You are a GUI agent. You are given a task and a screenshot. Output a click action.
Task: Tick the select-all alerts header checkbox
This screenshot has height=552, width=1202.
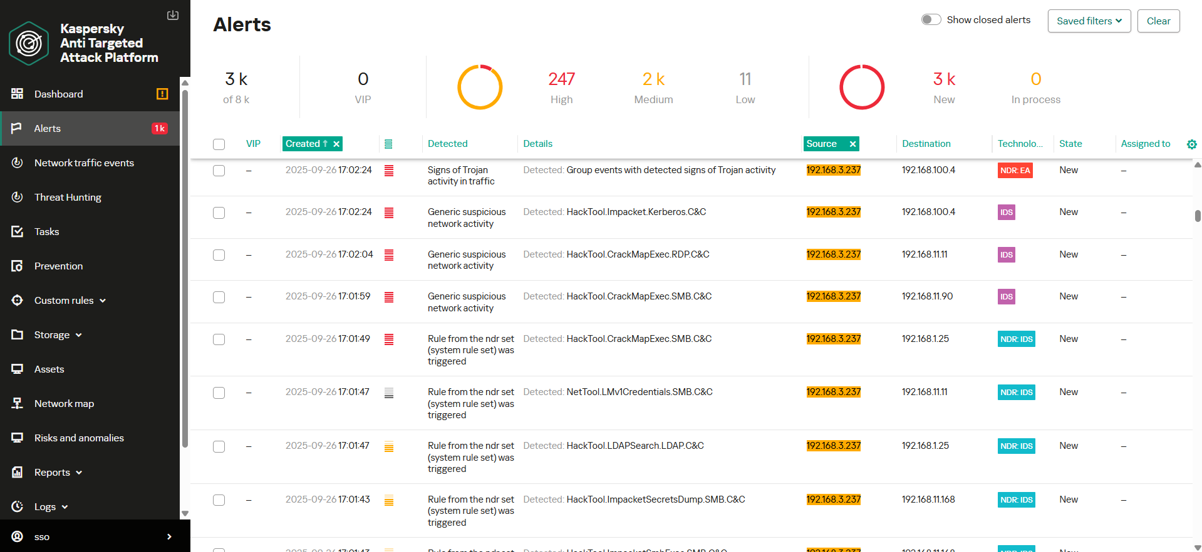click(219, 144)
